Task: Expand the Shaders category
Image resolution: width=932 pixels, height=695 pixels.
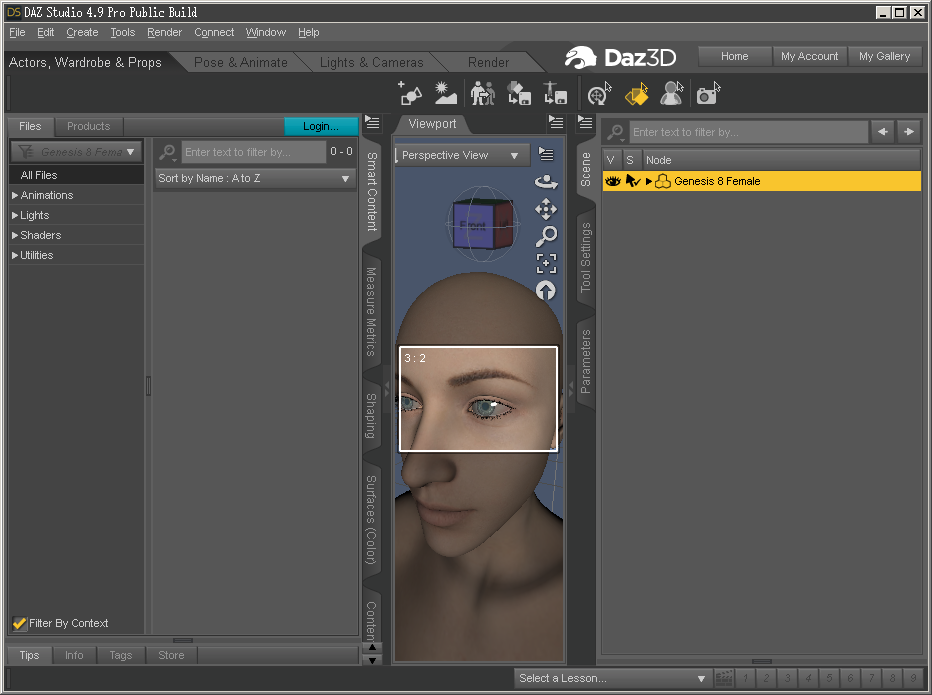Action: 15,235
